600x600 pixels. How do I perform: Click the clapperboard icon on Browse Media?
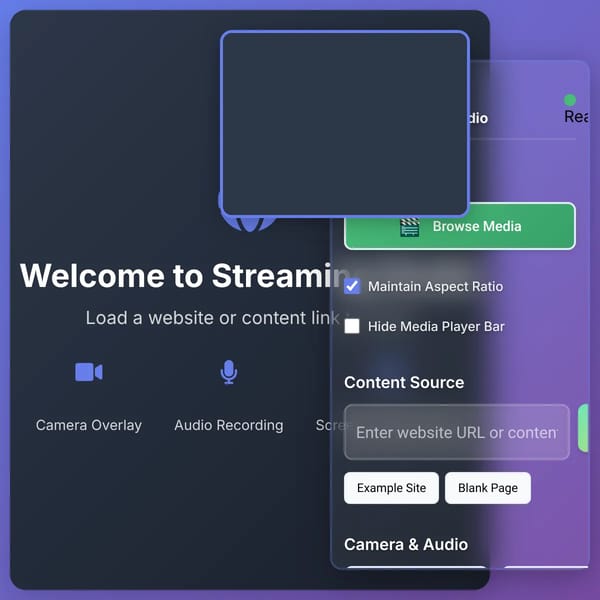coord(409,227)
